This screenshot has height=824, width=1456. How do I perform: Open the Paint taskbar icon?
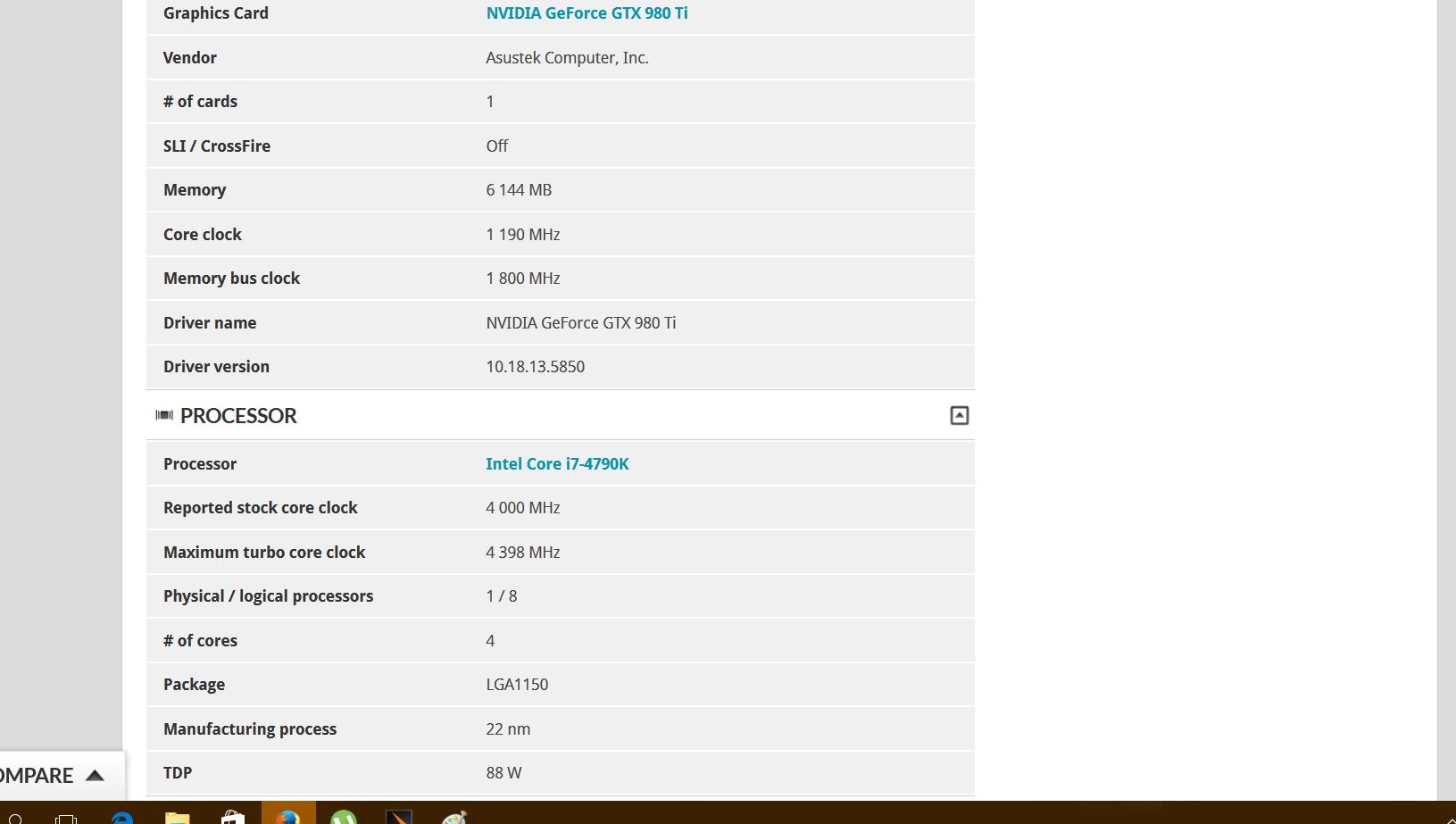[454, 817]
